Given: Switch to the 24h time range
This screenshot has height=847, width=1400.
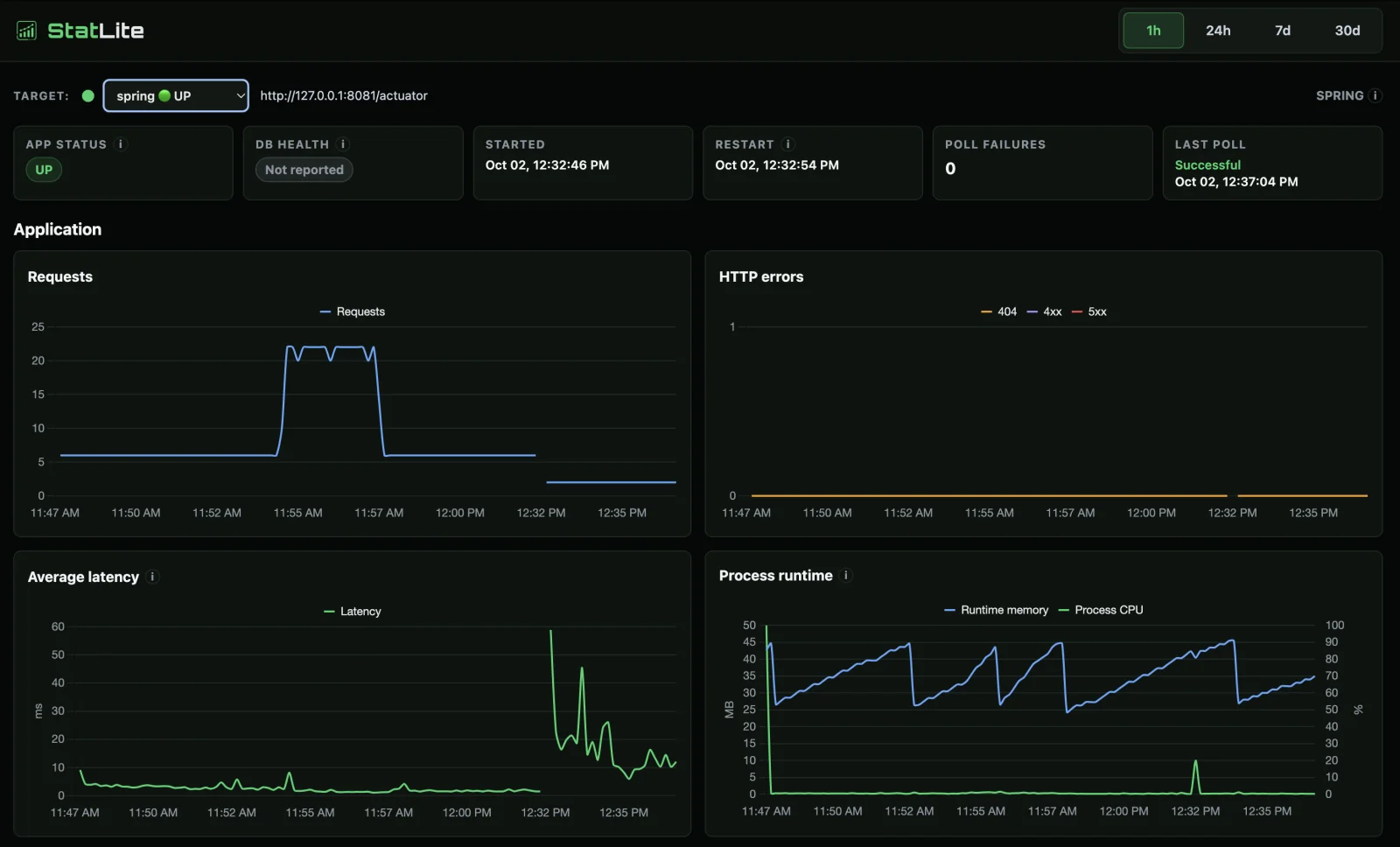Looking at the screenshot, I should 1218,31.
